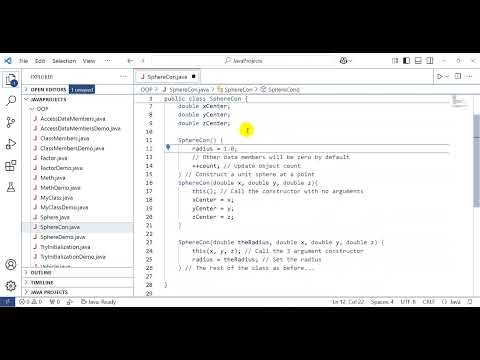Toggle the primary side bar layout icon
Screen dimensions: 480x360
[x=406, y=61]
